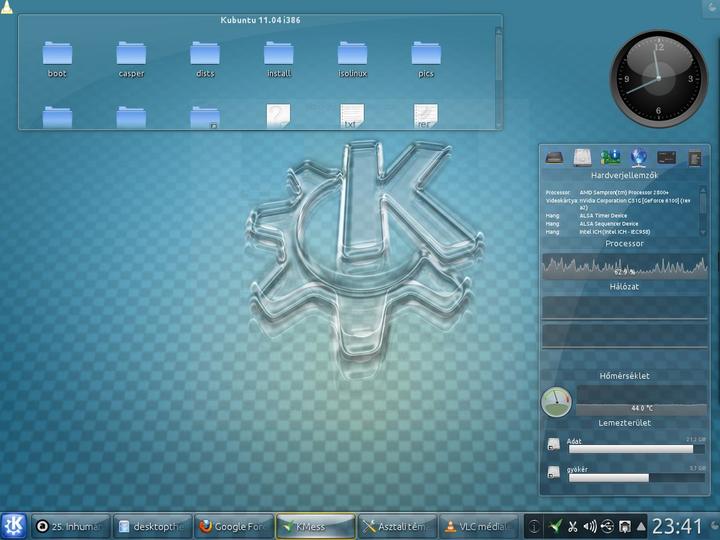Open the shortcut folder with link emblem
The height and width of the screenshot is (540, 720).
205,117
